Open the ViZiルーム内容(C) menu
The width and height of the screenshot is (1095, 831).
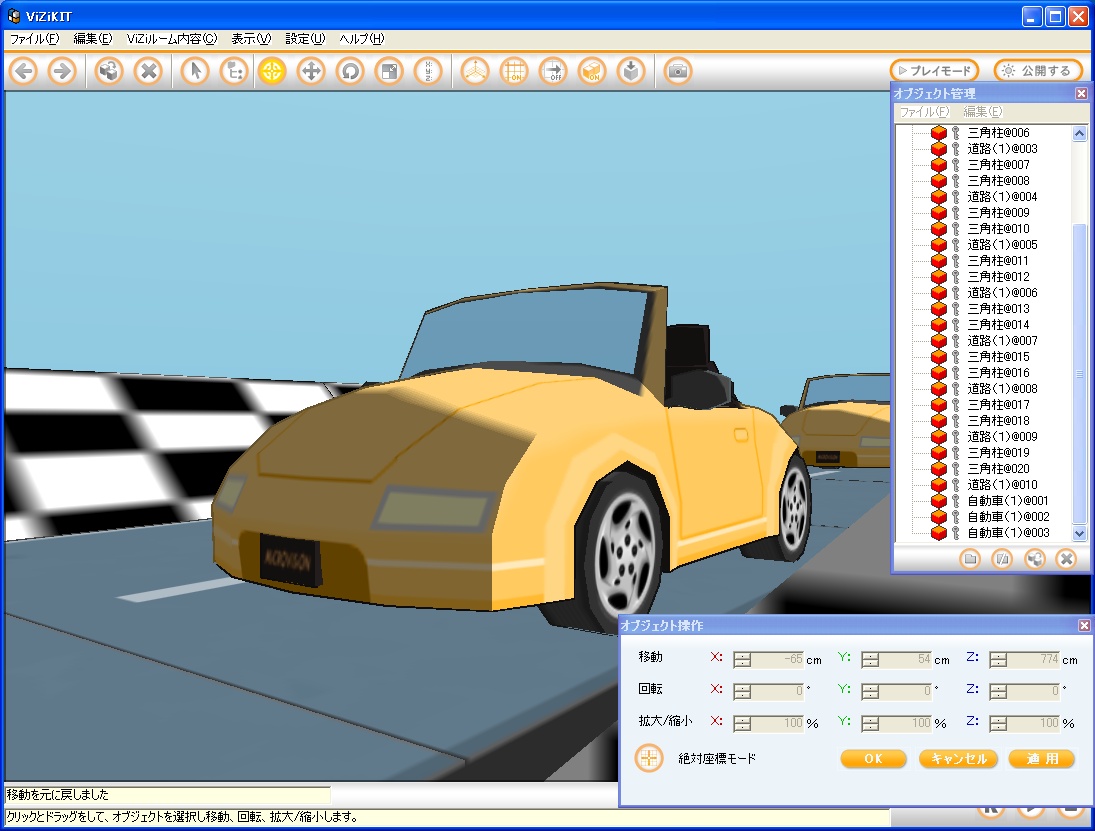coord(171,39)
